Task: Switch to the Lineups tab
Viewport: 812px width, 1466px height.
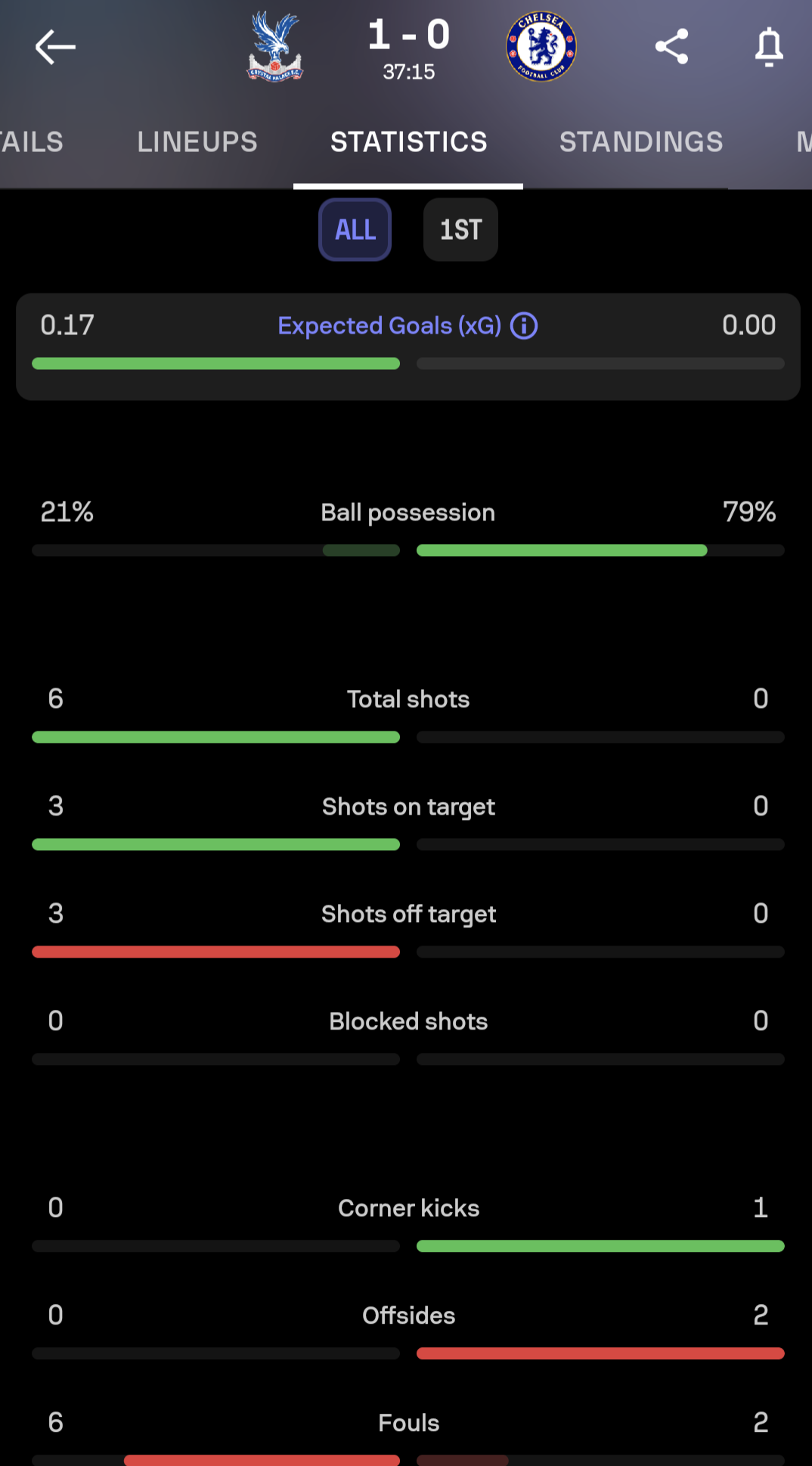Action: click(197, 142)
